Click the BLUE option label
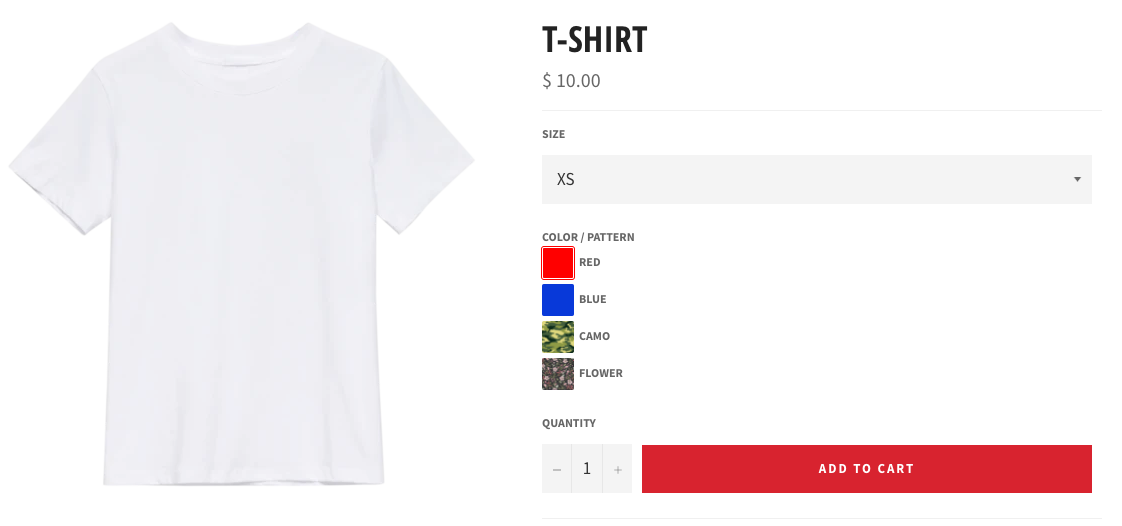This screenshot has height=526, width=1122. click(x=592, y=299)
